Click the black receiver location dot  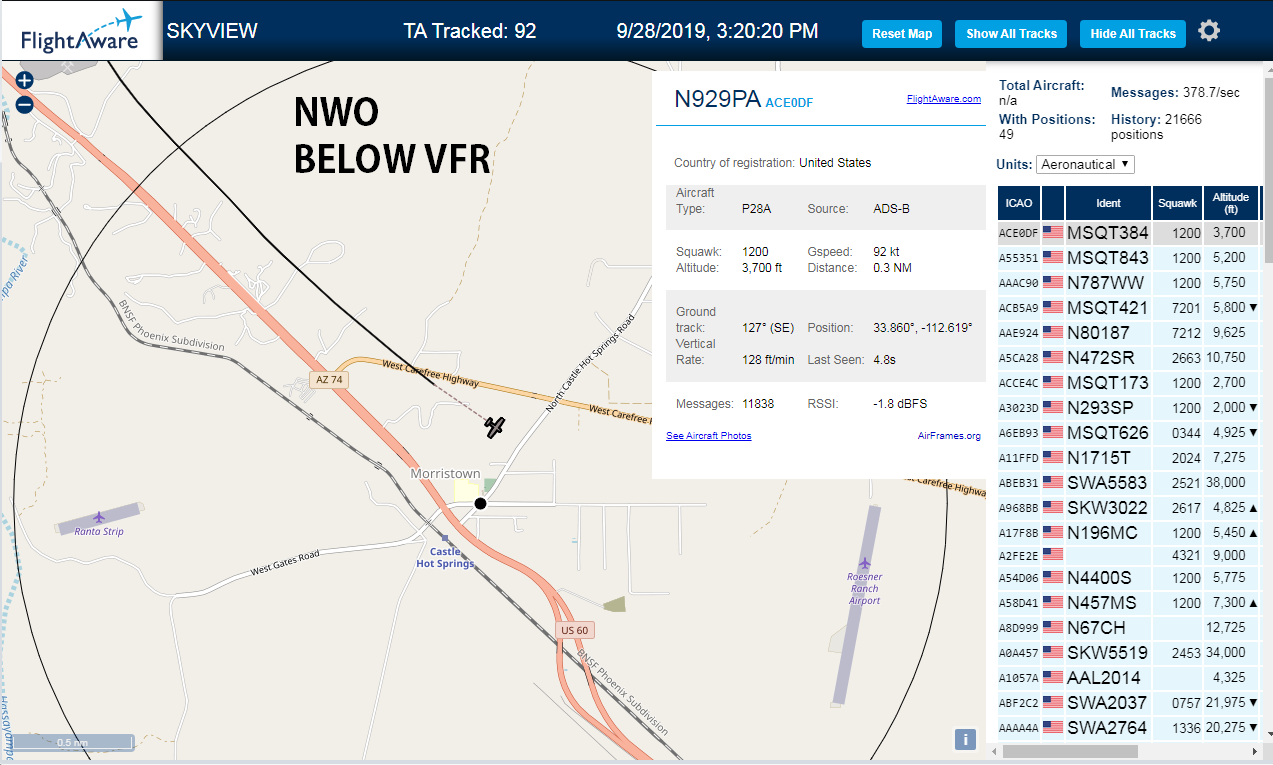pos(480,503)
